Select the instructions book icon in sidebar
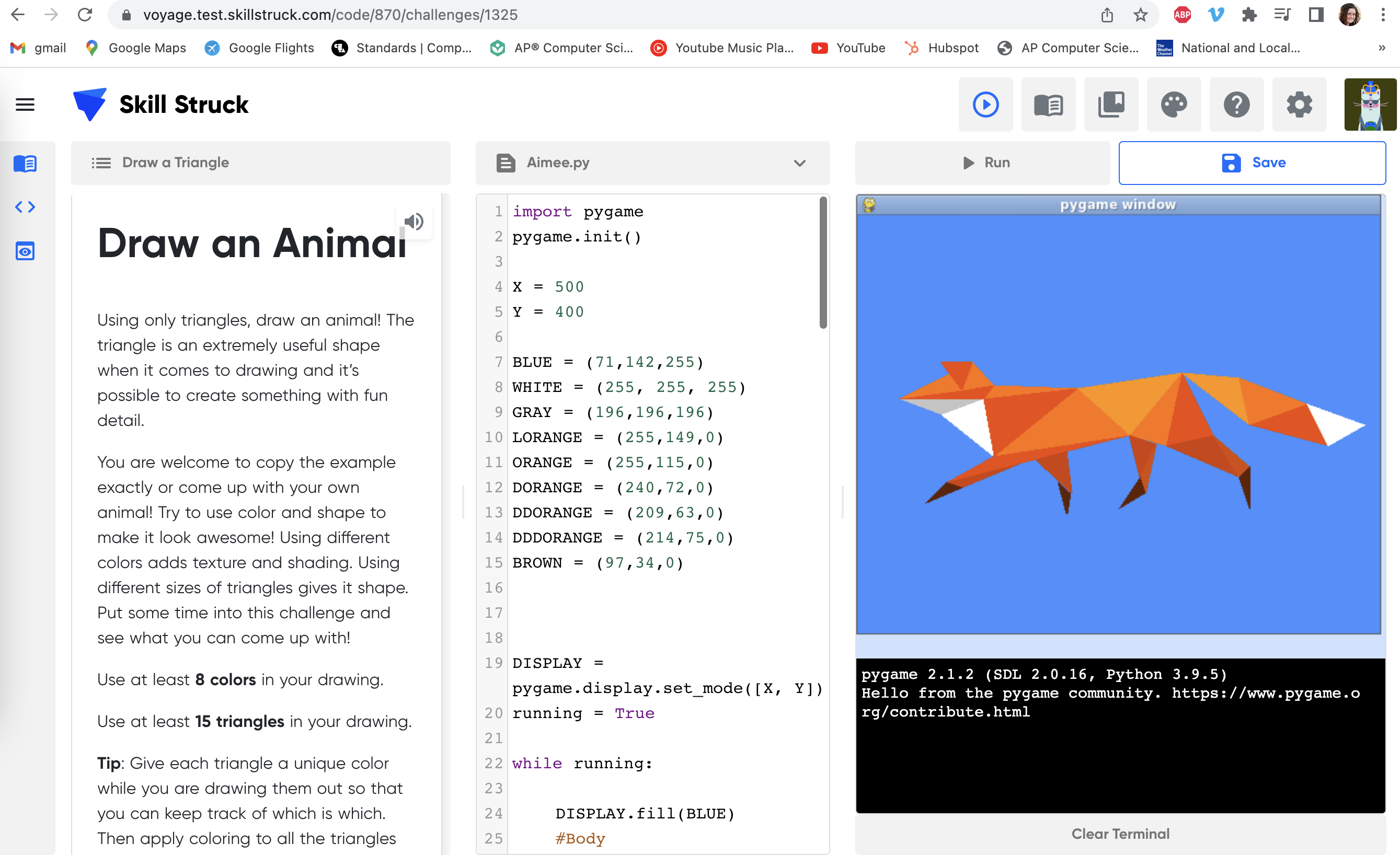This screenshot has height=855, width=1400. pyautogui.click(x=25, y=164)
